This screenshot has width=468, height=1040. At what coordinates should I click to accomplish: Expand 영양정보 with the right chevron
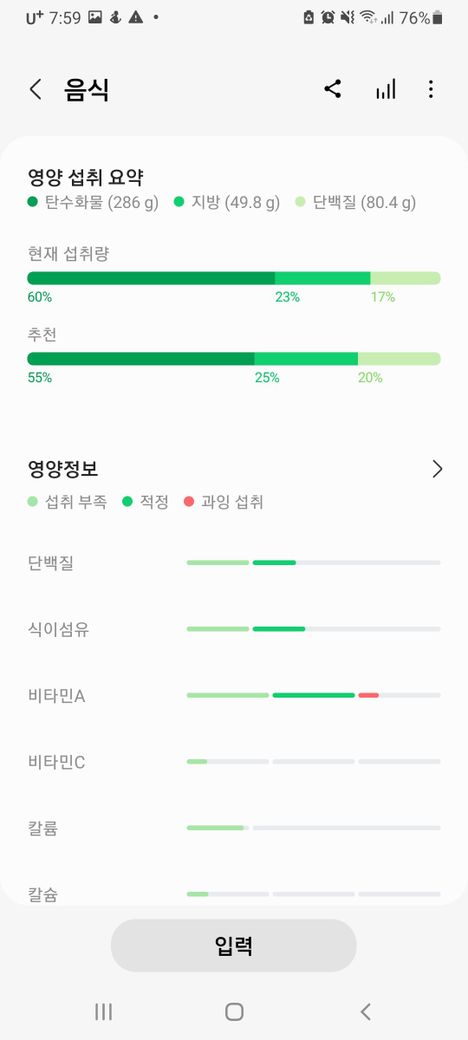[x=438, y=469]
